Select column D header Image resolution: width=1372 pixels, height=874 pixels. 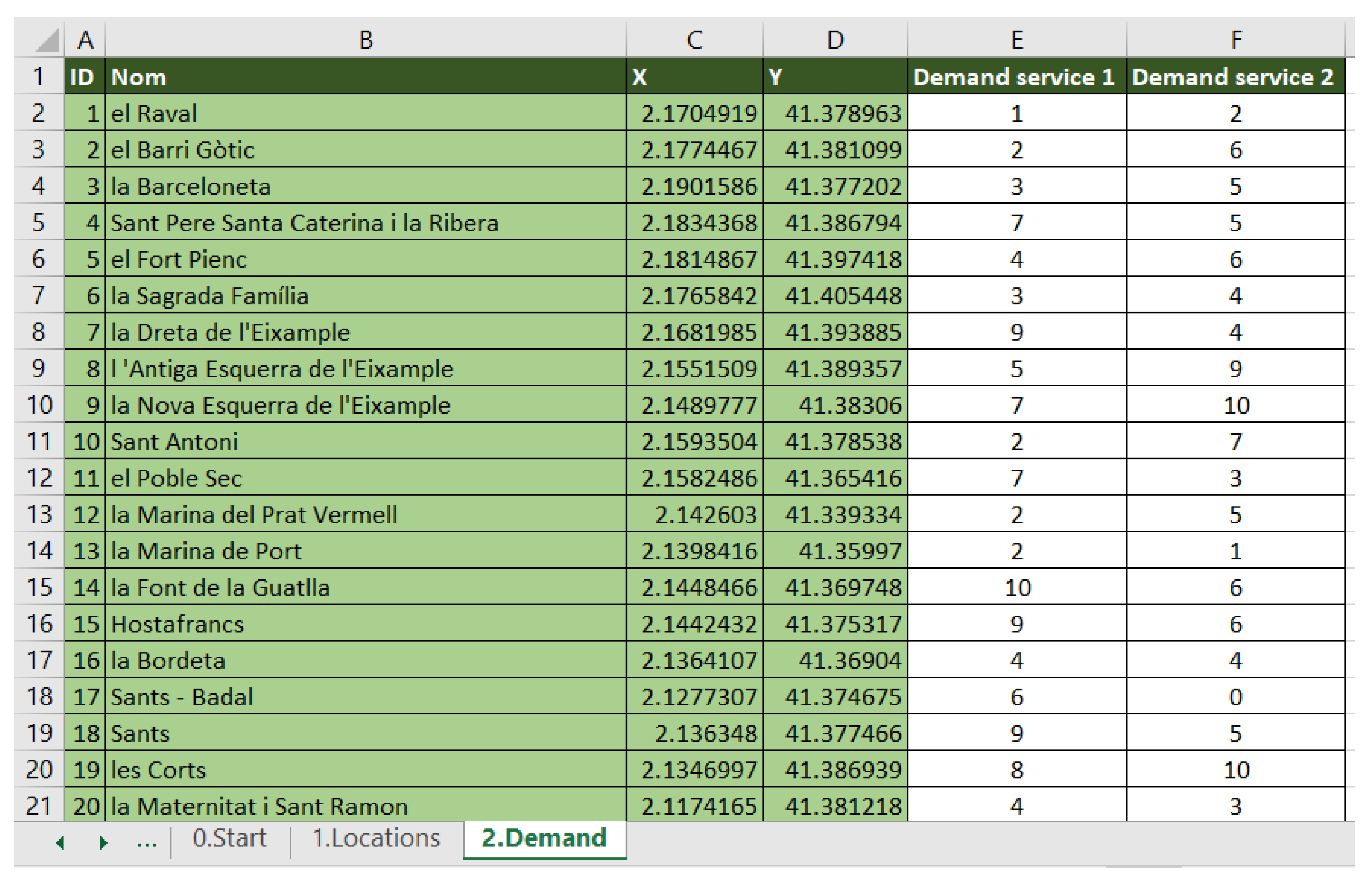835,39
